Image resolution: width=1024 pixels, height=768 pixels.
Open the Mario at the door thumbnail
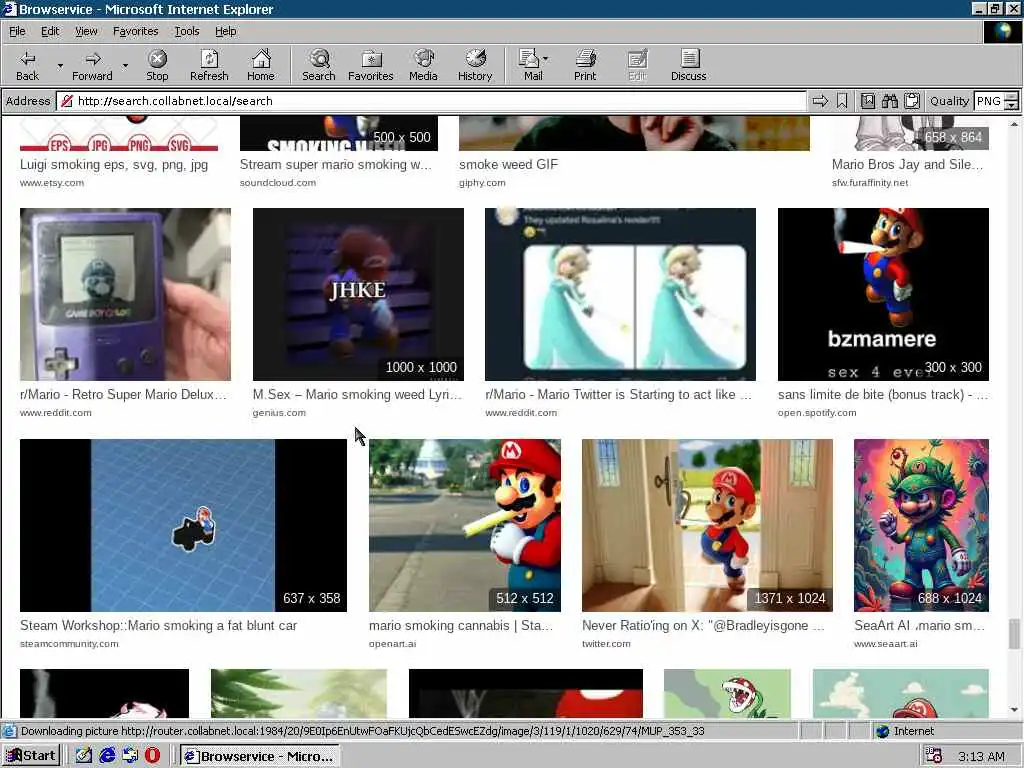[x=707, y=525]
